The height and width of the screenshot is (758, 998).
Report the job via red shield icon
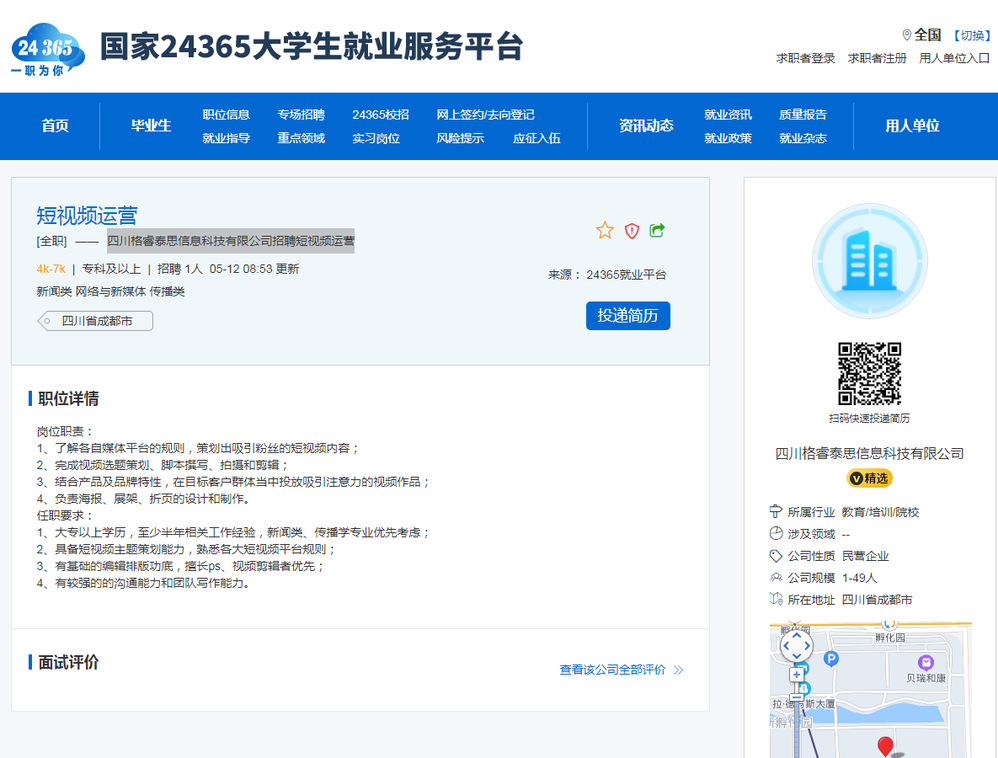click(x=631, y=231)
